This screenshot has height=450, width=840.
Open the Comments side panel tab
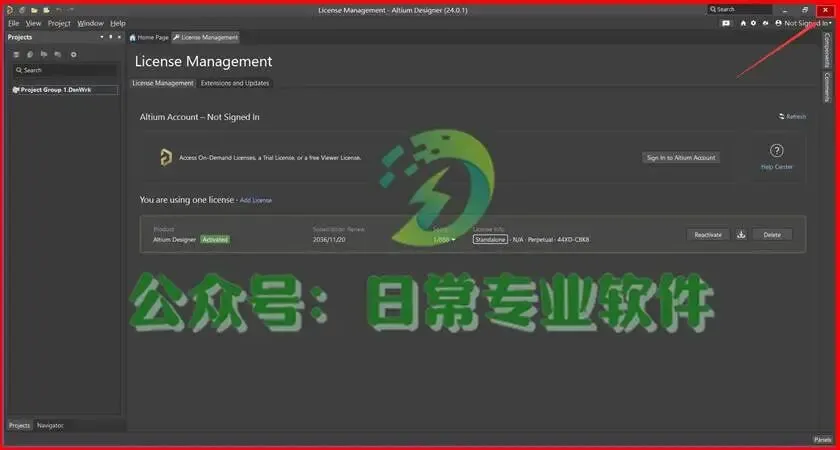[x=827, y=87]
